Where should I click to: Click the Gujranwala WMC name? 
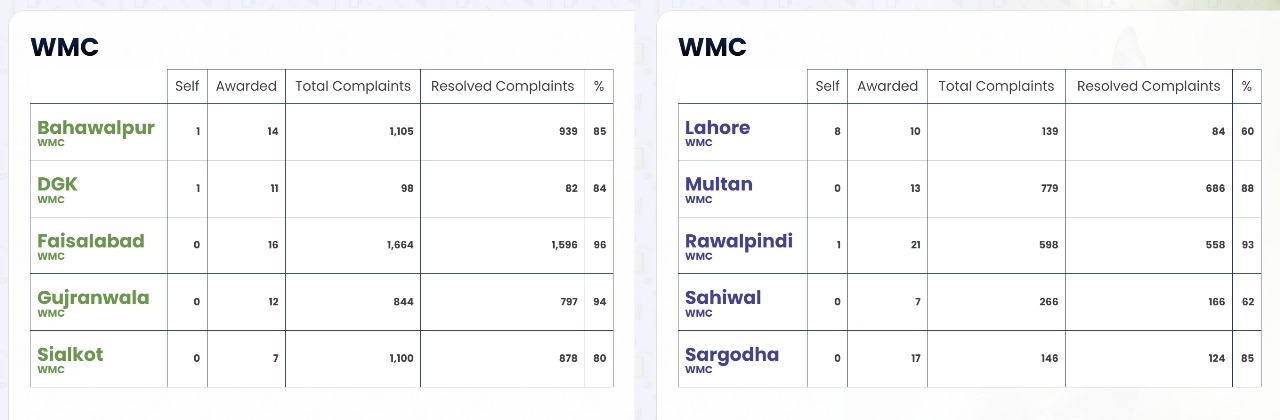pyautogui.click(x=93, y=298)
